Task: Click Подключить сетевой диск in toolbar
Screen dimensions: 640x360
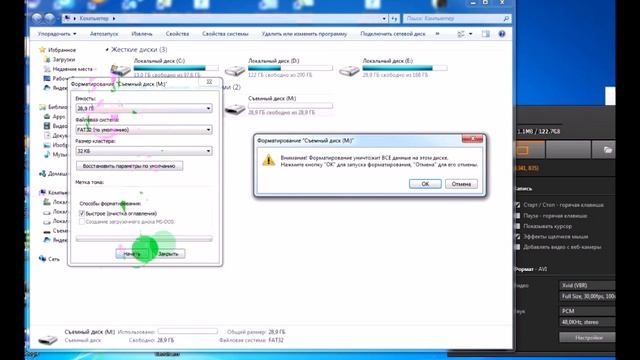Action: (393, 34)
